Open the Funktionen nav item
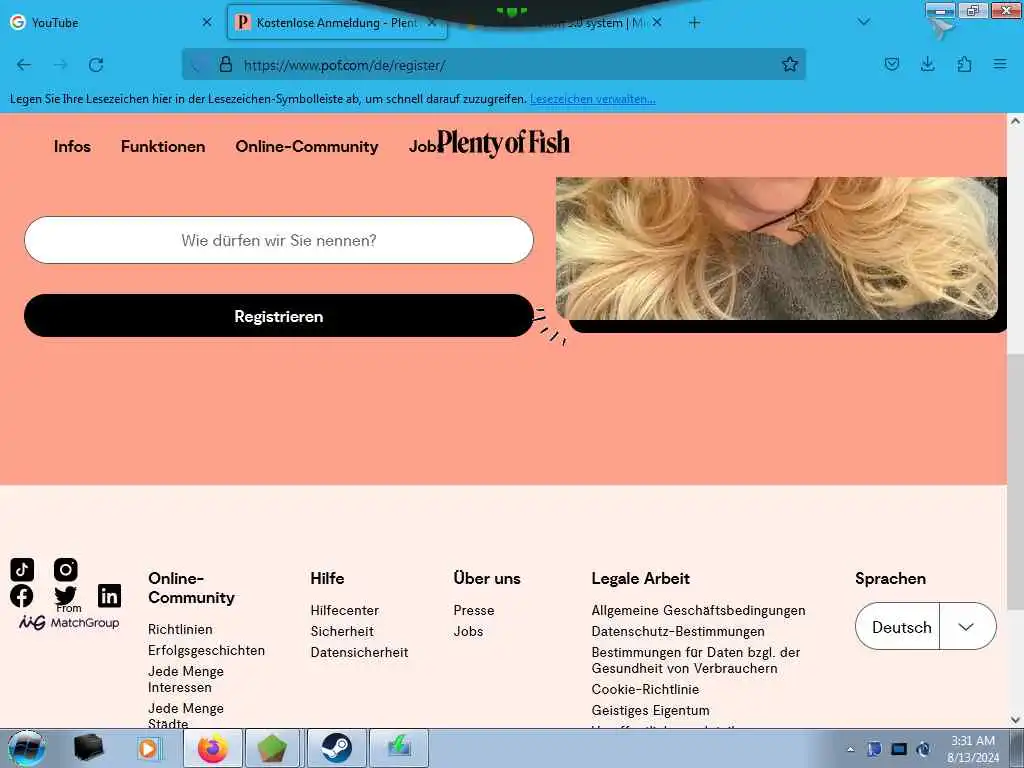This screenshot has height=768, width=1024. [163, 146]
